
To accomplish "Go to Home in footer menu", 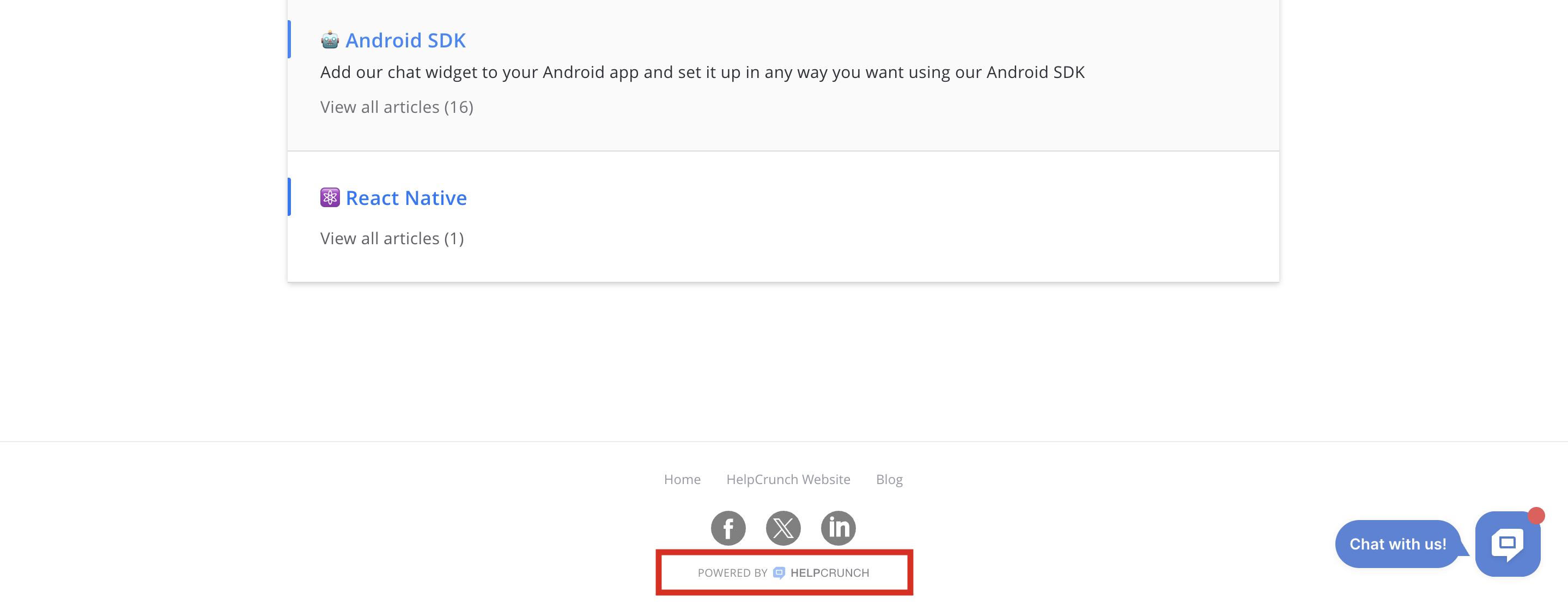I will [682, 480].
